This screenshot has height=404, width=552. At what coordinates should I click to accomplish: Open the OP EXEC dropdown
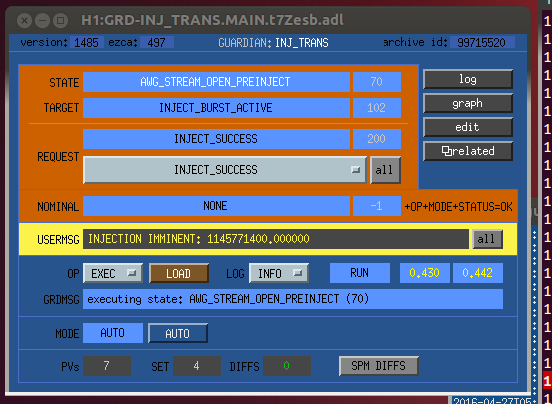113,273
